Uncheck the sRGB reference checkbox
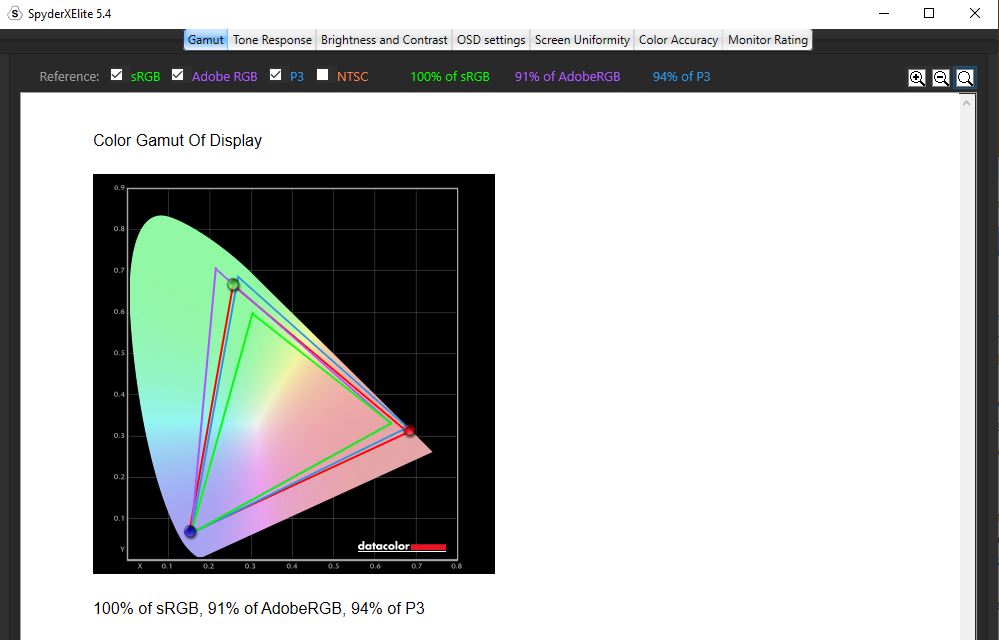Screen dimensions: 999x640 point(117,75)
